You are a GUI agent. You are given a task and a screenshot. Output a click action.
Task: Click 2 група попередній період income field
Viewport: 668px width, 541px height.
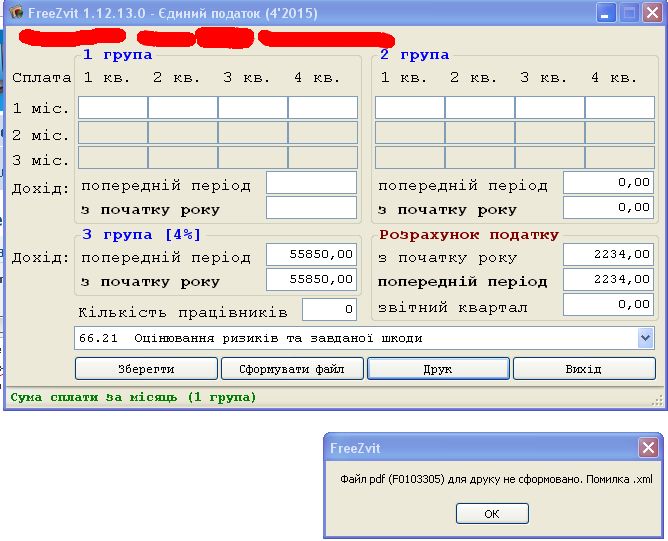(608, 183)
